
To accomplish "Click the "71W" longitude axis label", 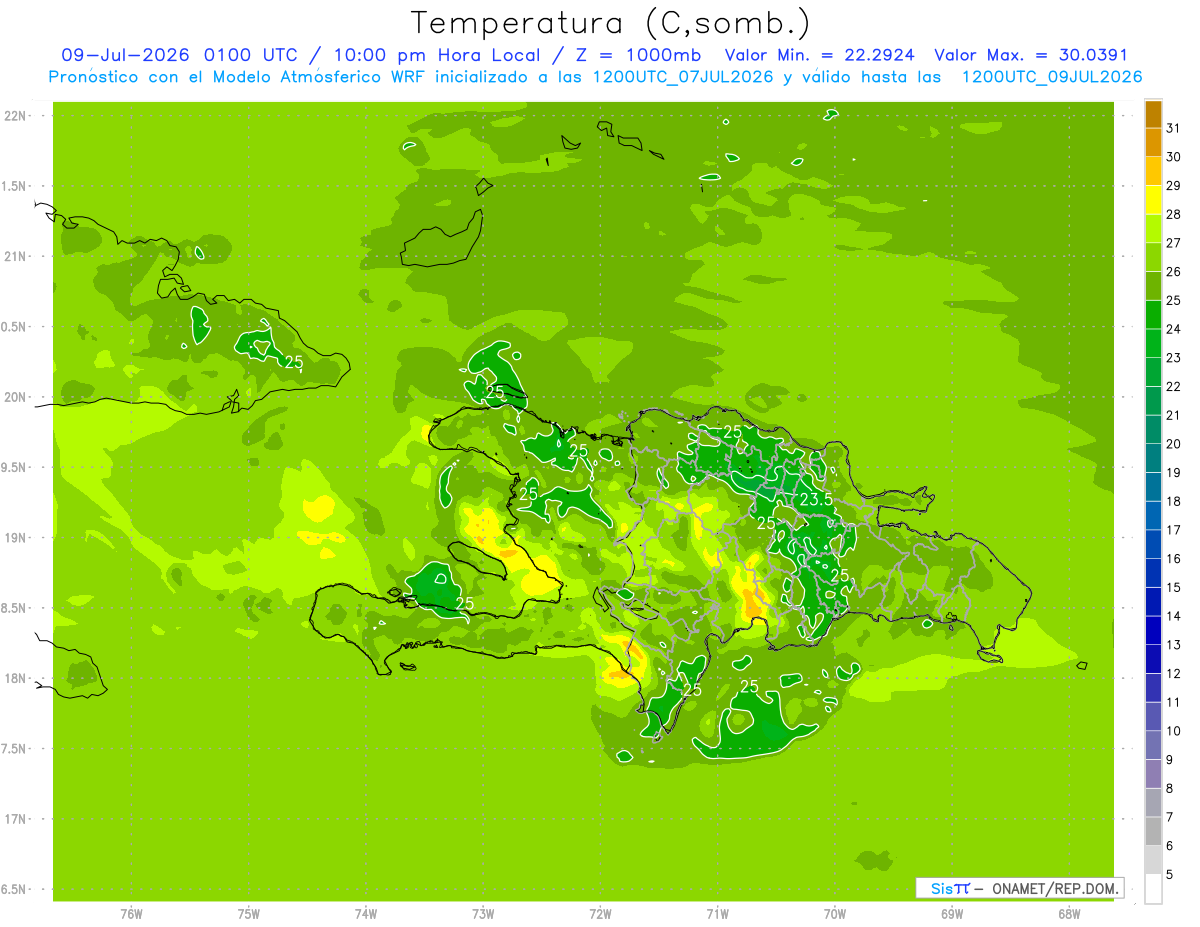I will coord(717,914).
